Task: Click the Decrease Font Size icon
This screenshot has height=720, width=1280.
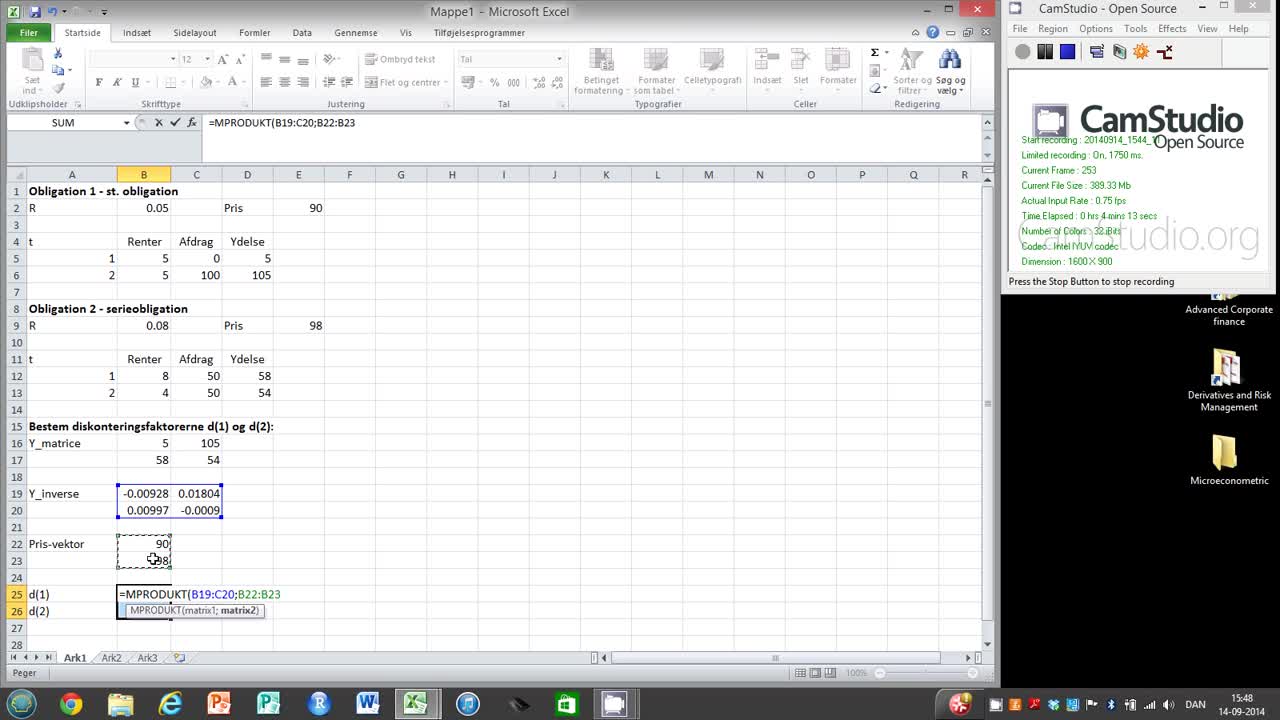Action: click(x=239, y=59)
